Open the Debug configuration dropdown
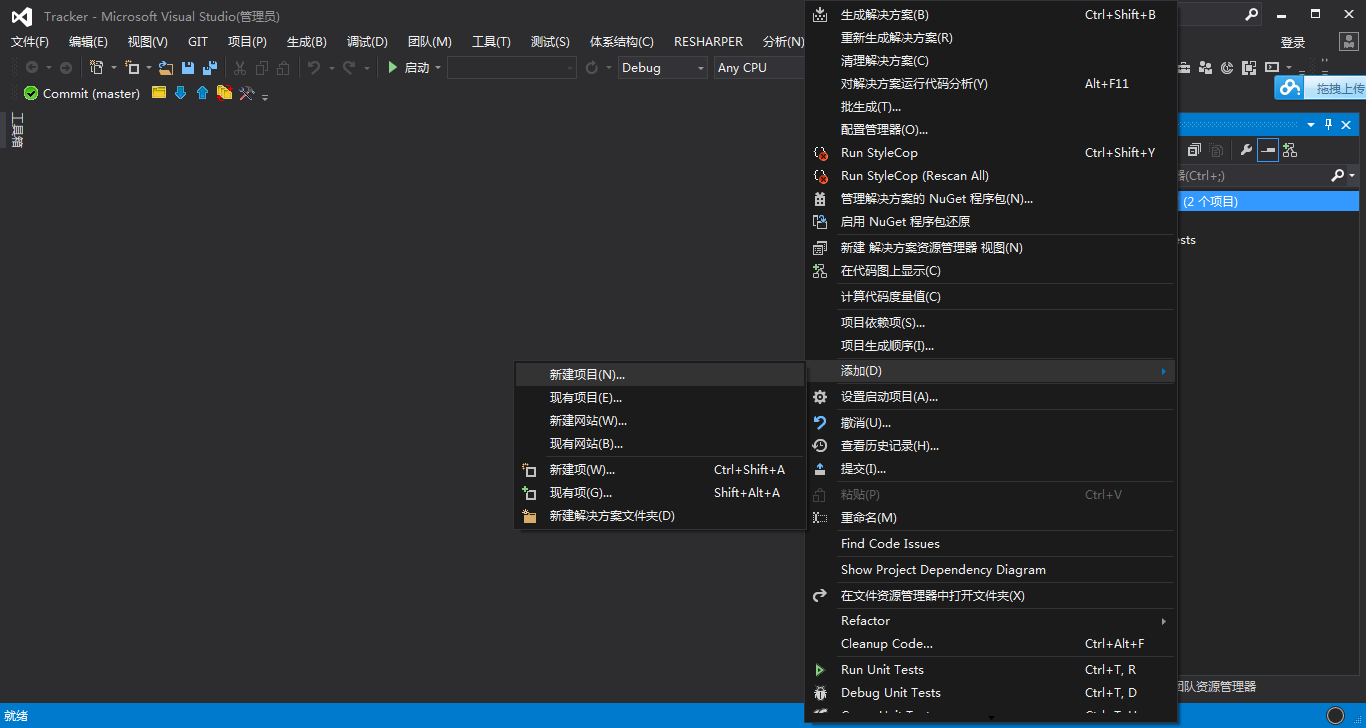Image resolution: width=1366 pixels, height=728 pixels. click(x=662, y=67)
